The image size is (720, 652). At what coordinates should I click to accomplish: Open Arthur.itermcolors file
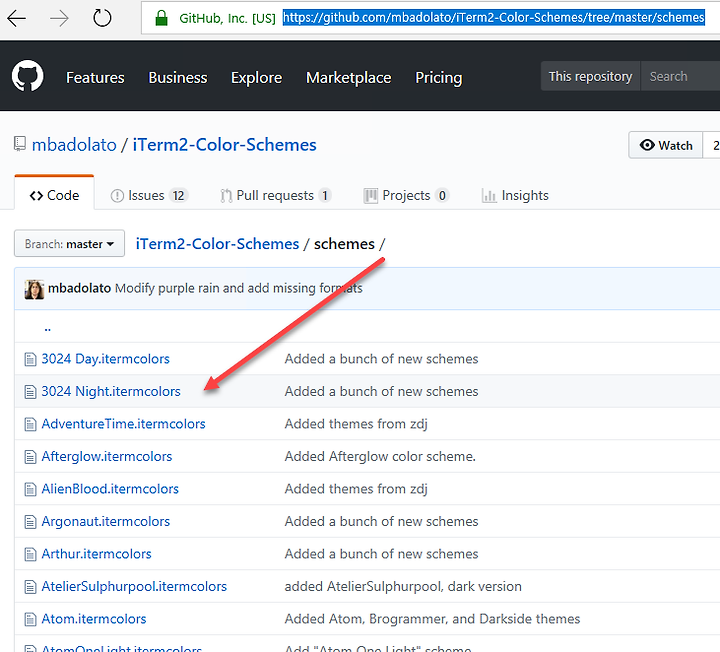coord(96,554)
